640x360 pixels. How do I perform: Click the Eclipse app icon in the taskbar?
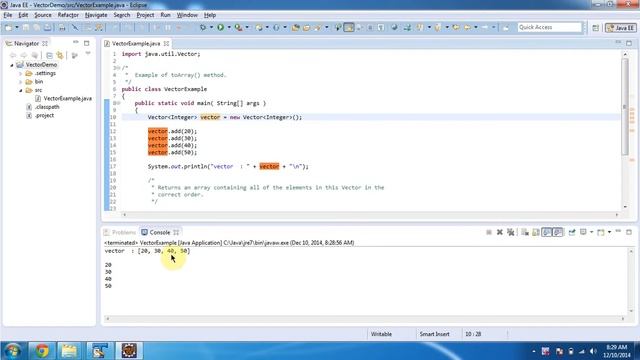(129, 351)
